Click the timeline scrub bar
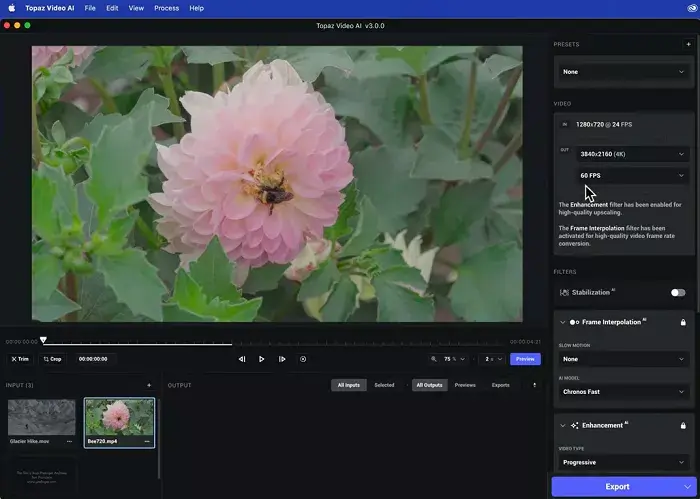This screenshot has width=700, height=499. (x=275, y=344)
